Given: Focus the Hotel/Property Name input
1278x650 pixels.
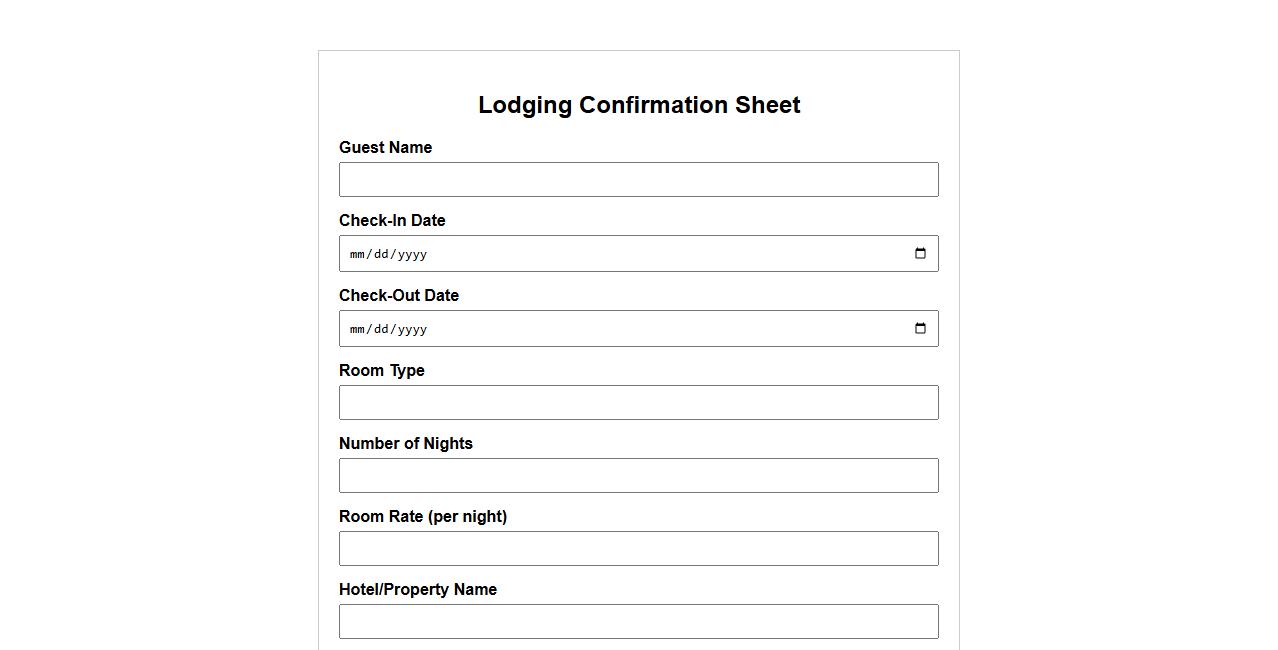Looking at the screenshot, I should tap(638, 622).
